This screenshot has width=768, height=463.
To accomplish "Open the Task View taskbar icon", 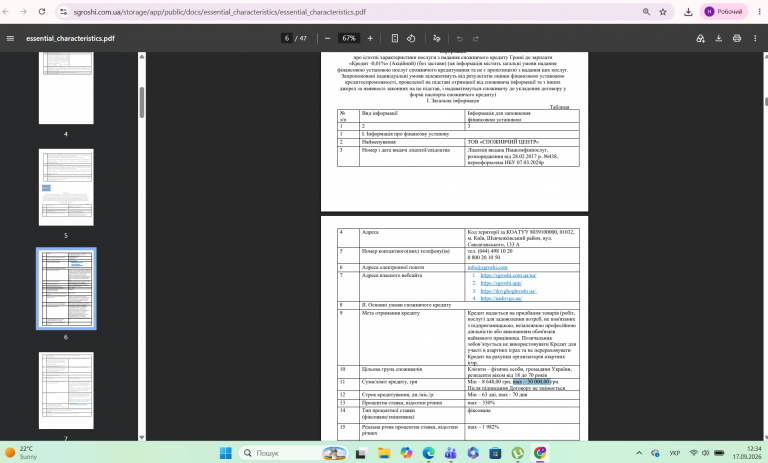I will (x=361, y=453).
